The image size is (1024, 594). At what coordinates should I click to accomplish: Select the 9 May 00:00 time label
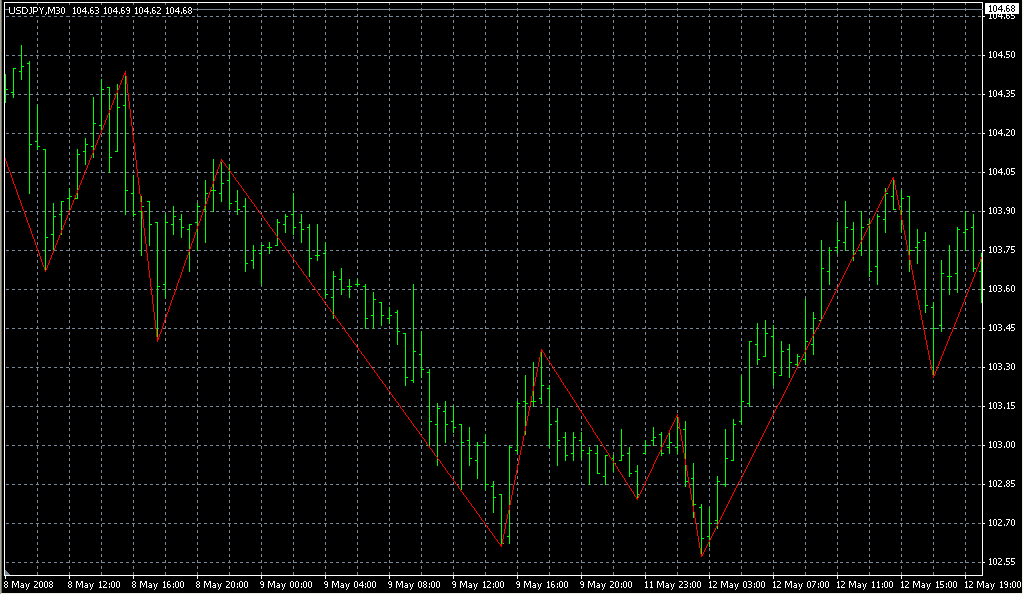pyautogui.click(x=289, y=584)
